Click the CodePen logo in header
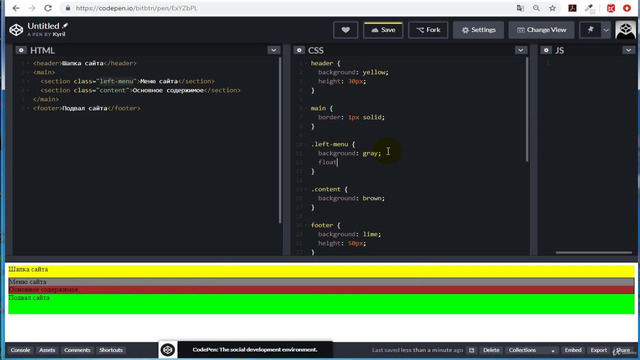 pyautogui.click(x=16, y=30)
